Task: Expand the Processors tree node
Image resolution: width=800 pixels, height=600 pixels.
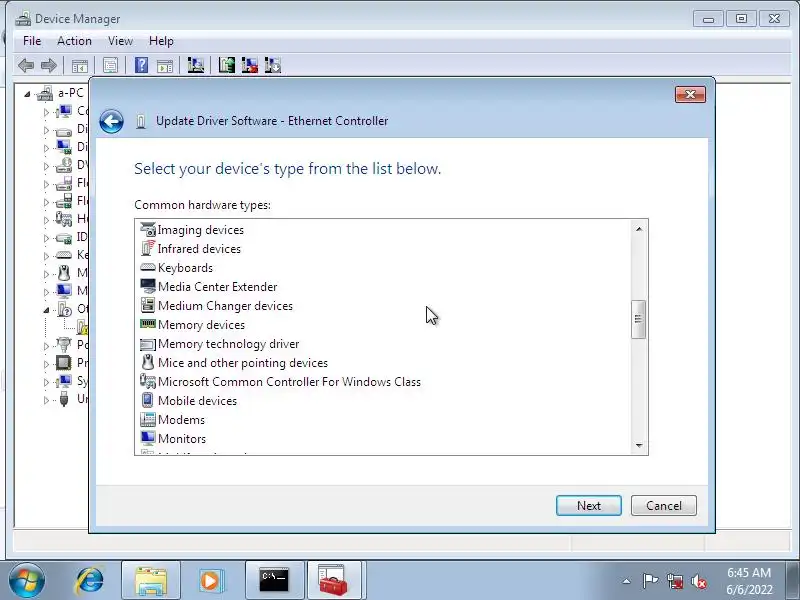Action: point(46,364)
